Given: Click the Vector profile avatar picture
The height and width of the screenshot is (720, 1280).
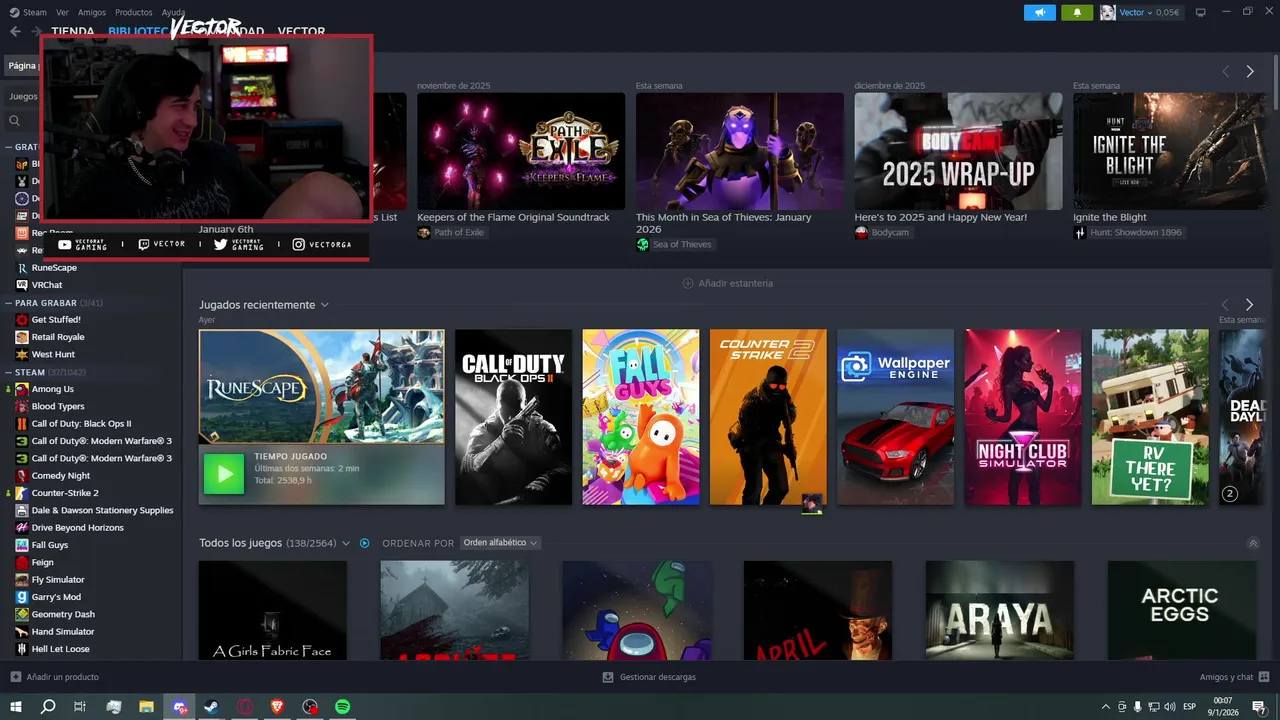Looking at the screenshot, I should (x=1108, y=13).
